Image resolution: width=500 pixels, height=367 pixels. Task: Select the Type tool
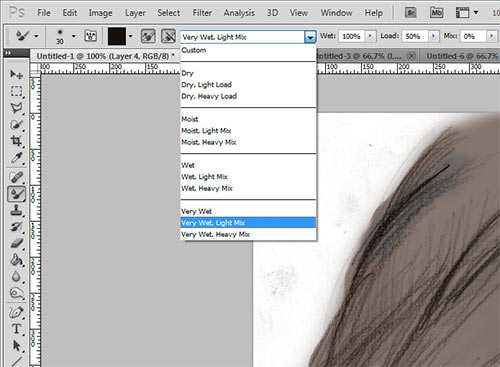click(x=16, y=329)
